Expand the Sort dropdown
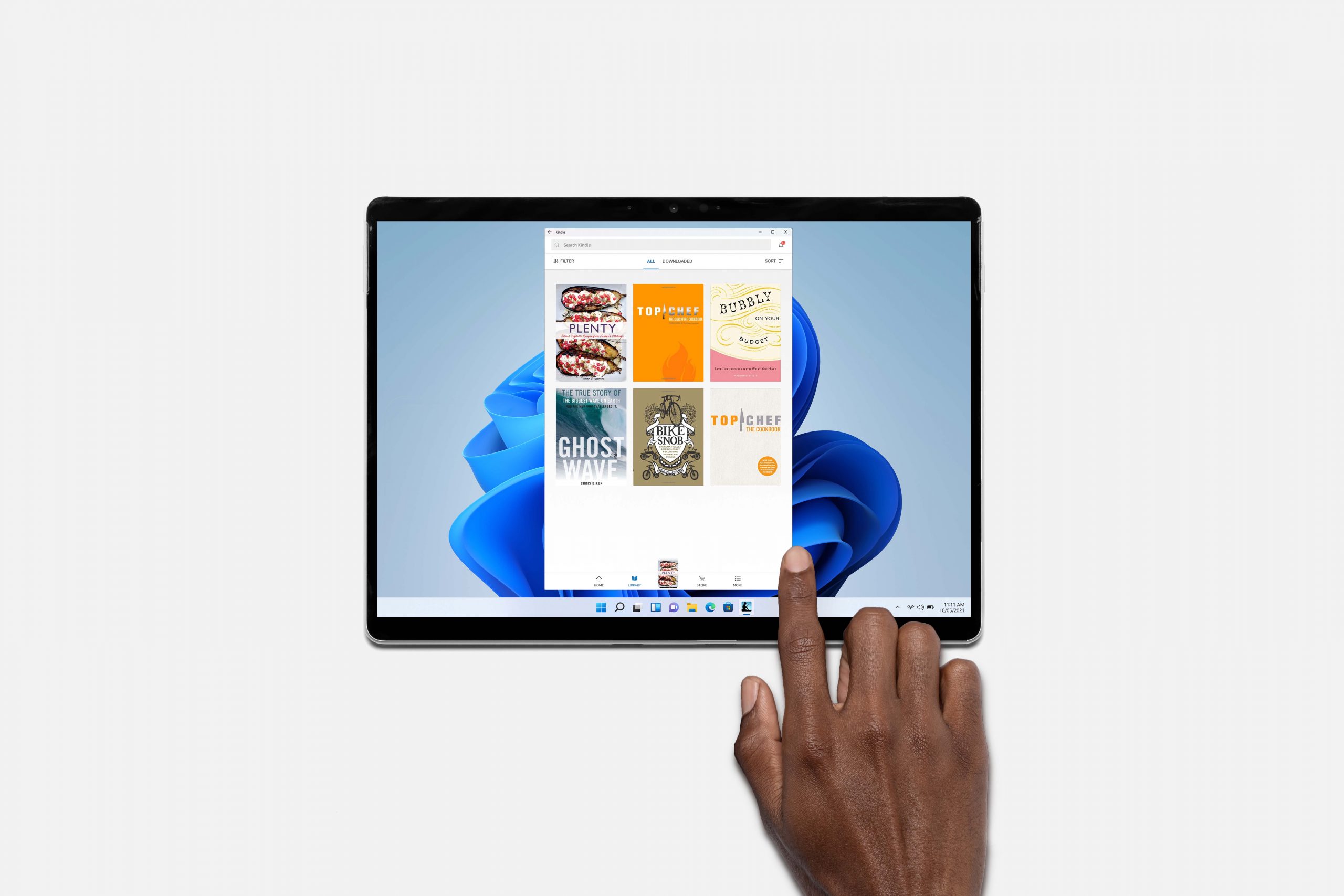Screen dimensions: 1344x896 [x=776, y=261]
